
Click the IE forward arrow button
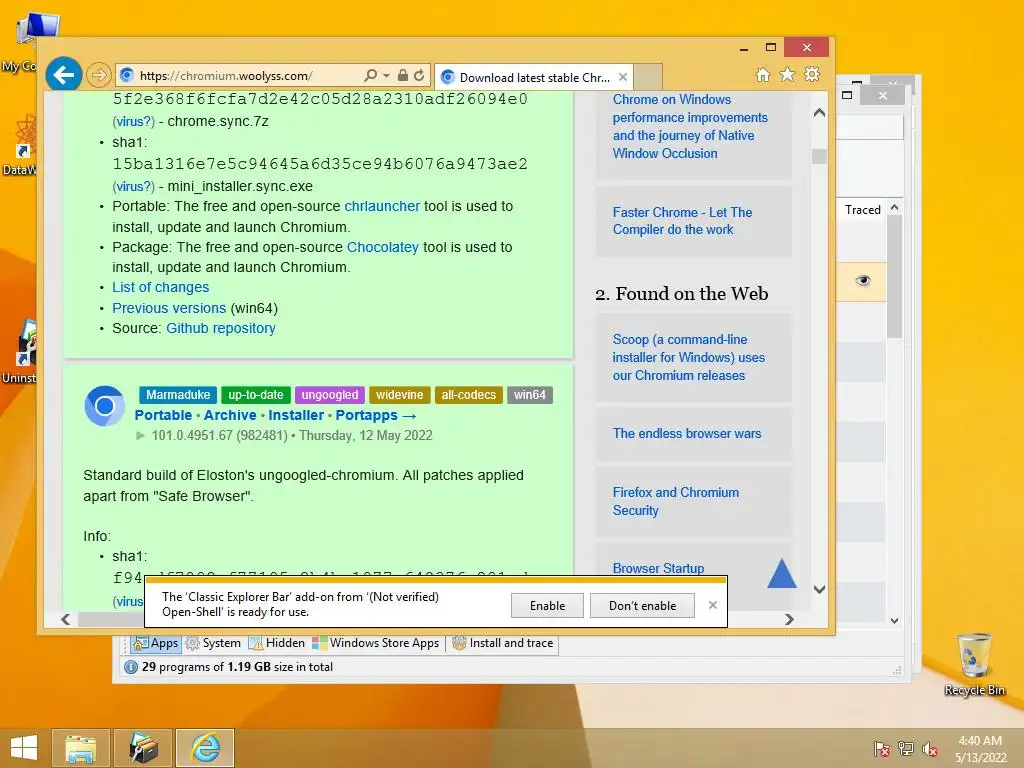99,75
